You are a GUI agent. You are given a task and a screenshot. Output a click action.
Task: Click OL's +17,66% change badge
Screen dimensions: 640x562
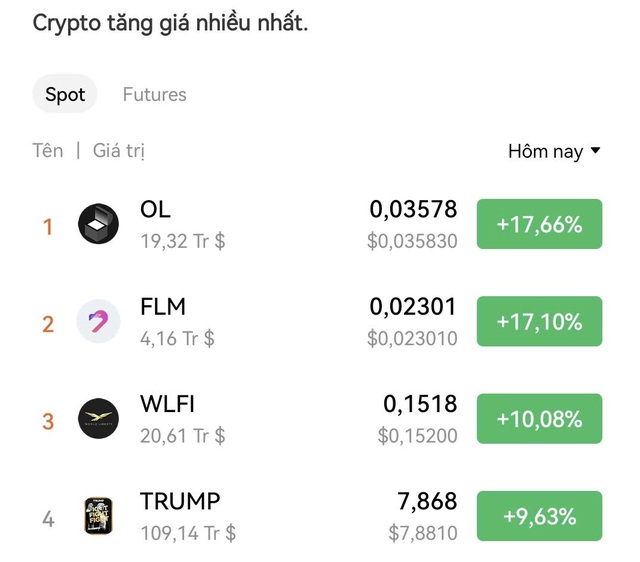pyautogui.click(x=539, y=225)
